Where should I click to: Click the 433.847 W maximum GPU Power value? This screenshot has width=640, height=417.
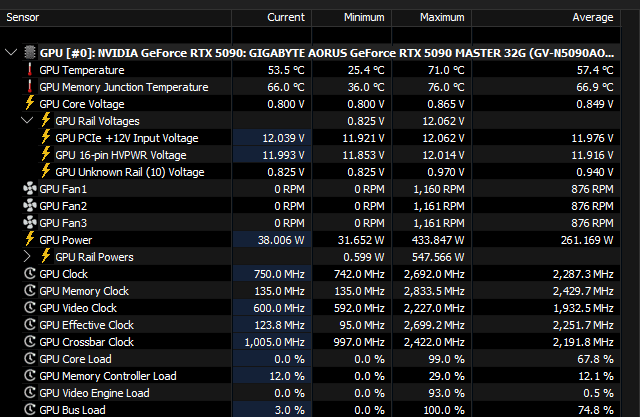pyautogui.click(x=438, y=240)
